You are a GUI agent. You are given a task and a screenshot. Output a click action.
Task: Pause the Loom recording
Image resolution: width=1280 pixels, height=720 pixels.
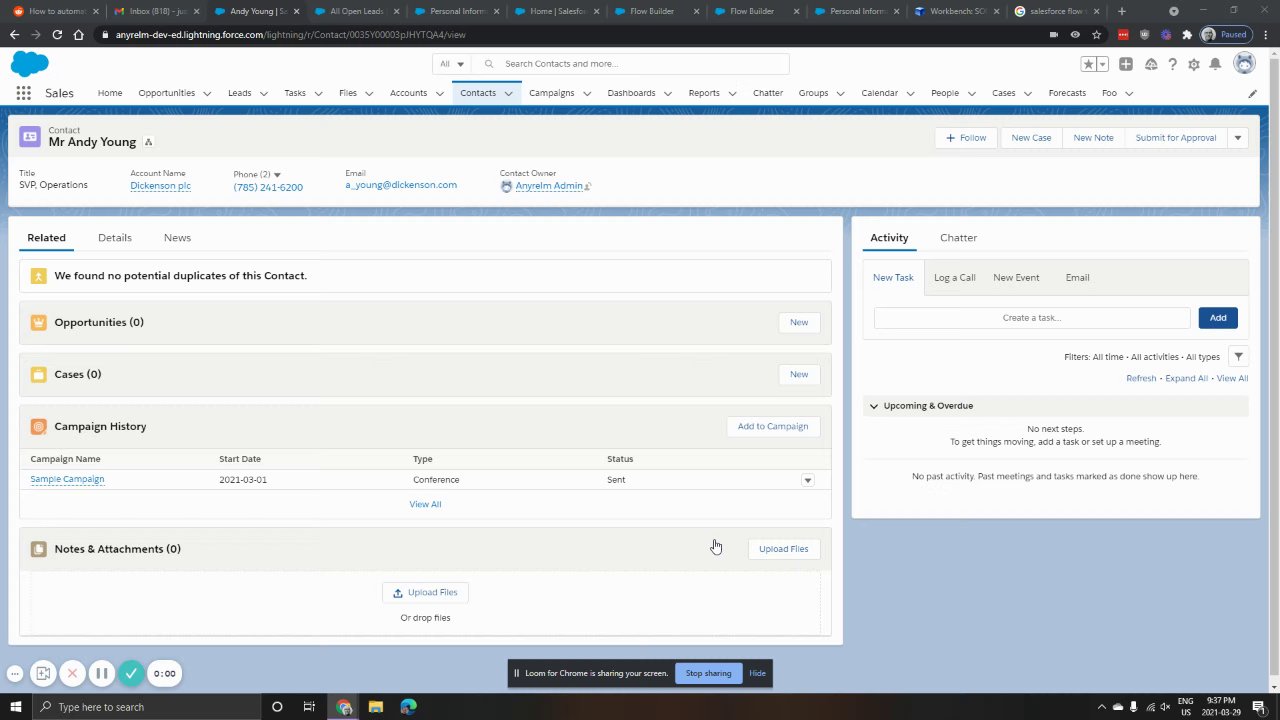coord(101,673)
